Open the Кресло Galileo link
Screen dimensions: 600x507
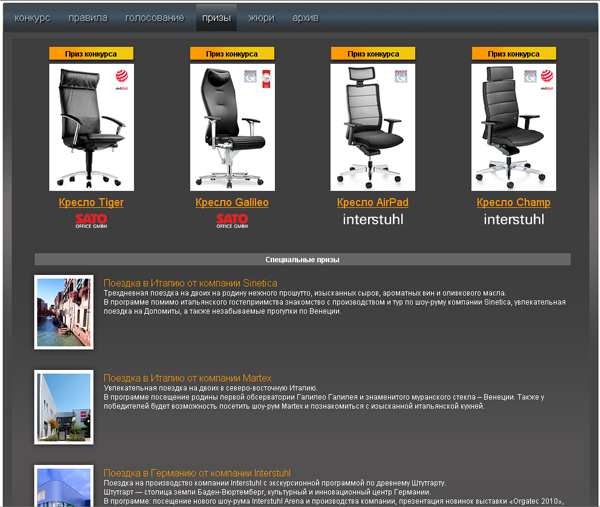[232, 203]
